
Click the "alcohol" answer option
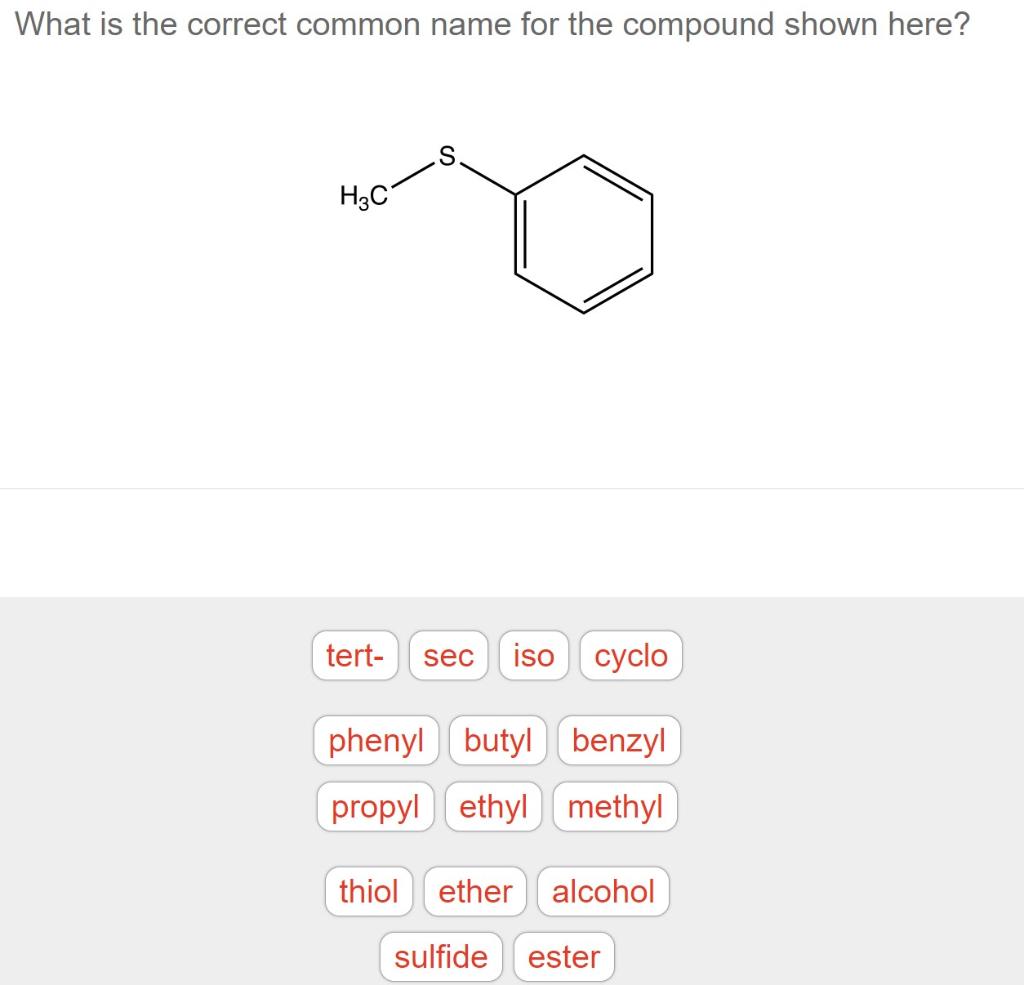click(603, 891)
